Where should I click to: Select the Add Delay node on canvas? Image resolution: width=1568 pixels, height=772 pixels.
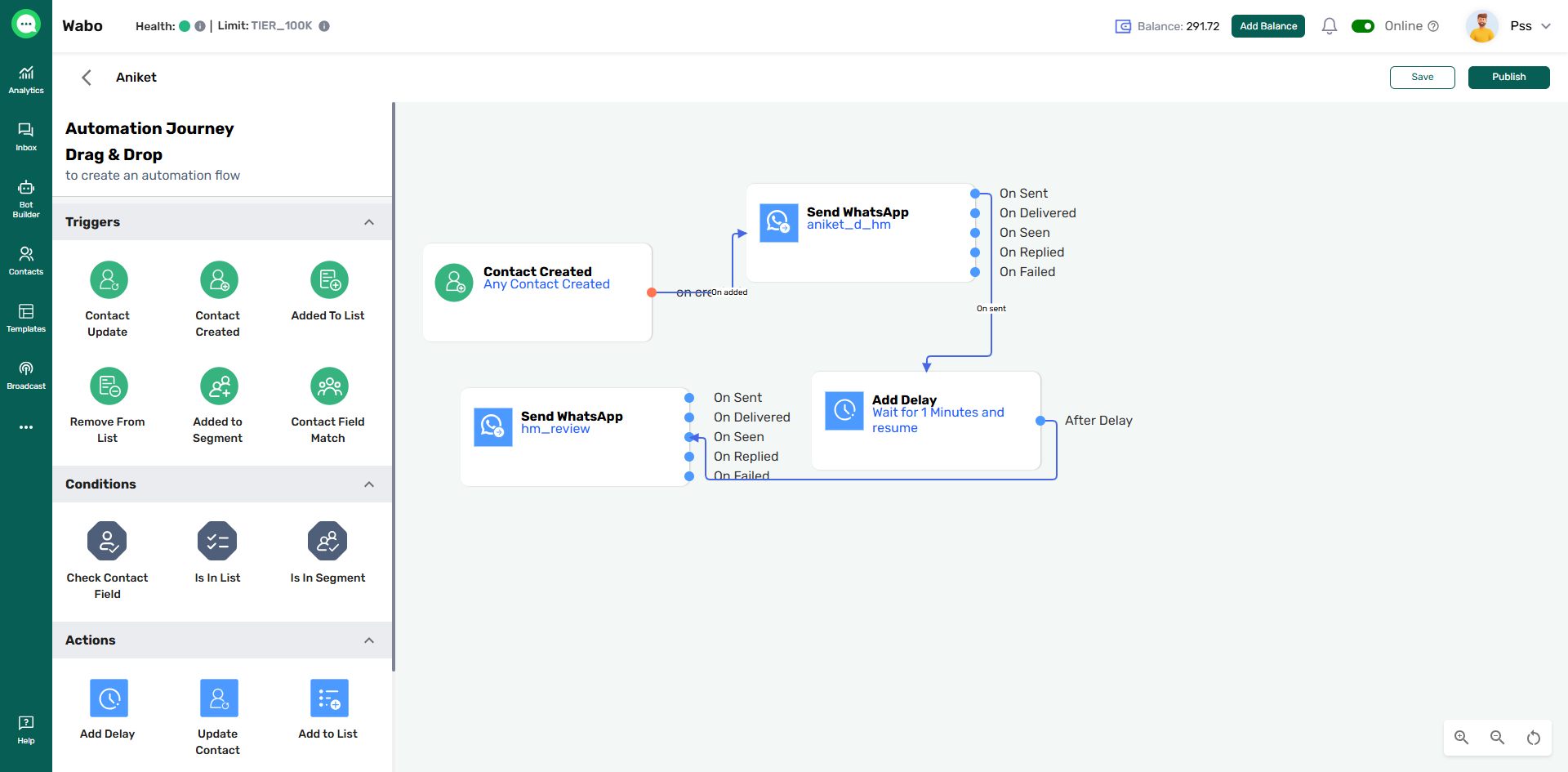(925, 421)
